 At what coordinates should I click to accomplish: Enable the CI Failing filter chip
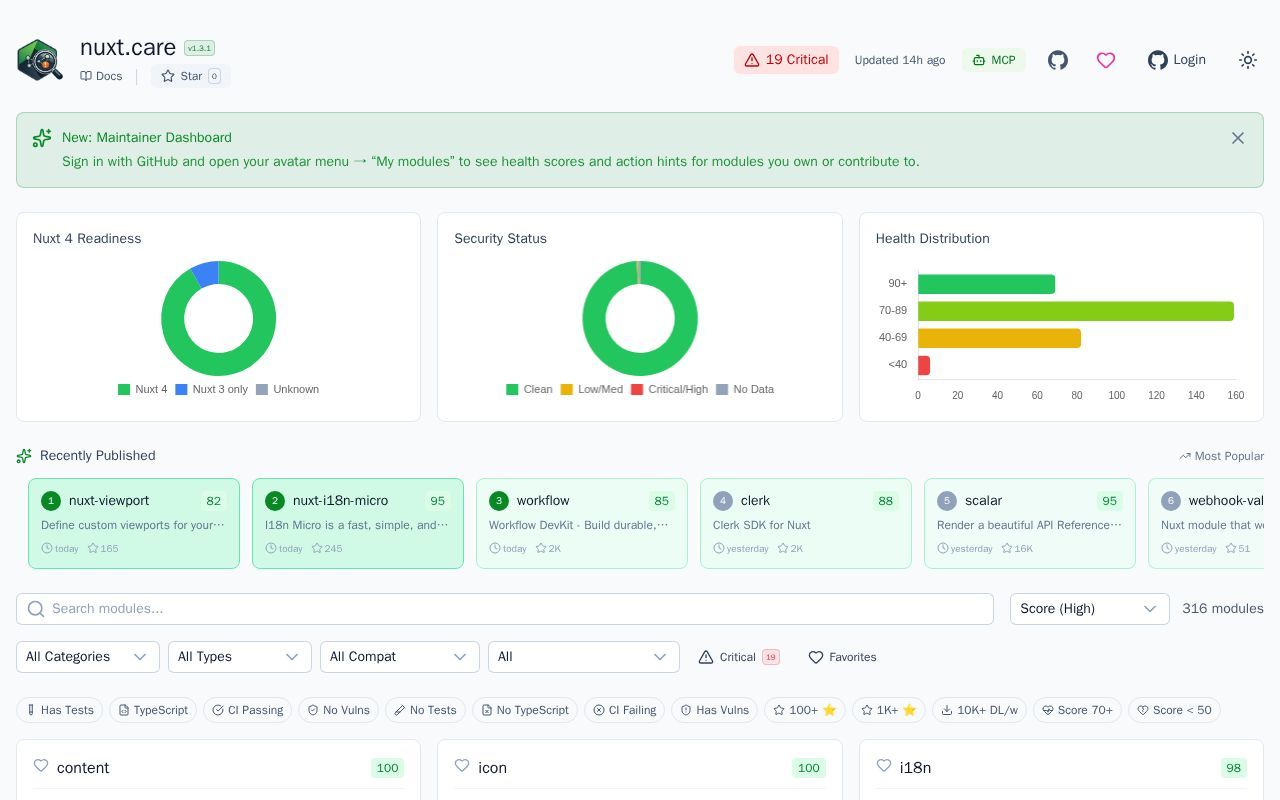(624, 710)
